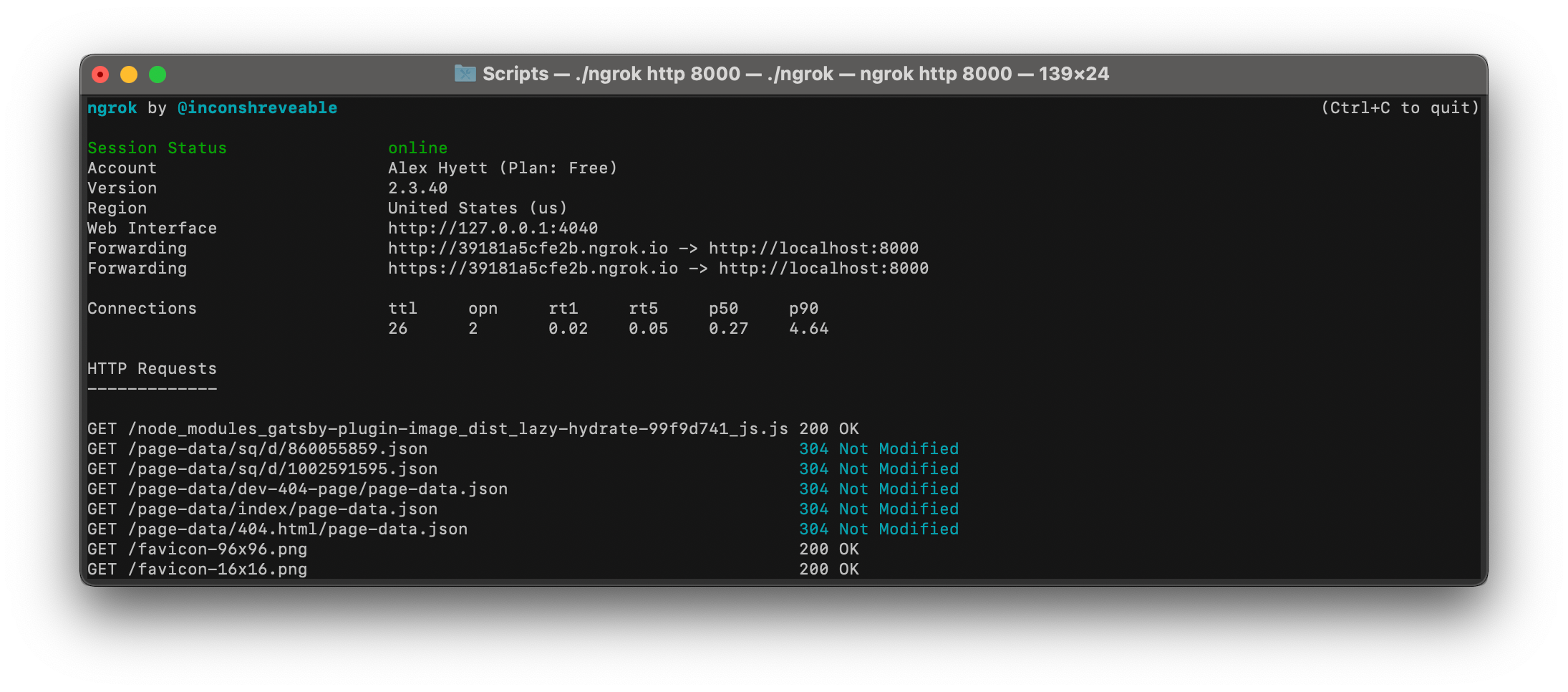Click the rt1 value '0.02'
The height and width of the screenshot is (692, 1568).
tap(568, 329)
